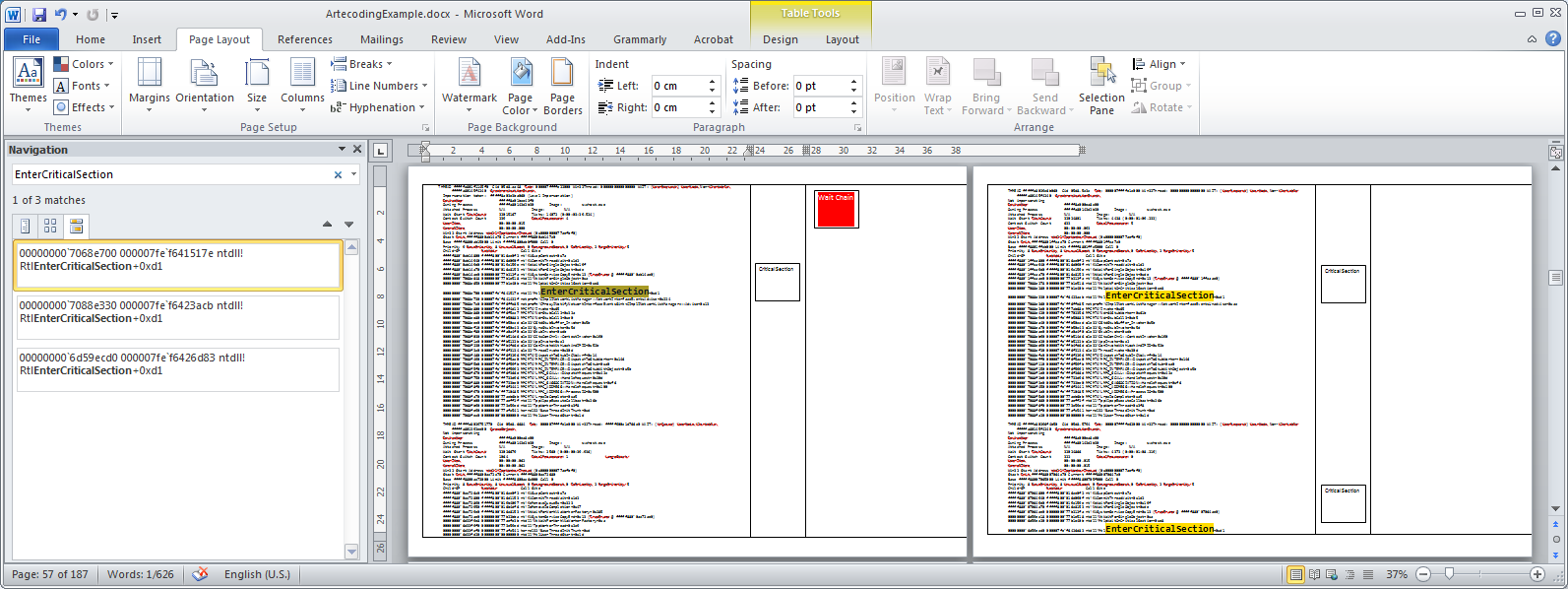Screen dimensions: 1568x589
Task: Open the Table Tools Layout tab
Action: [843, 39]
